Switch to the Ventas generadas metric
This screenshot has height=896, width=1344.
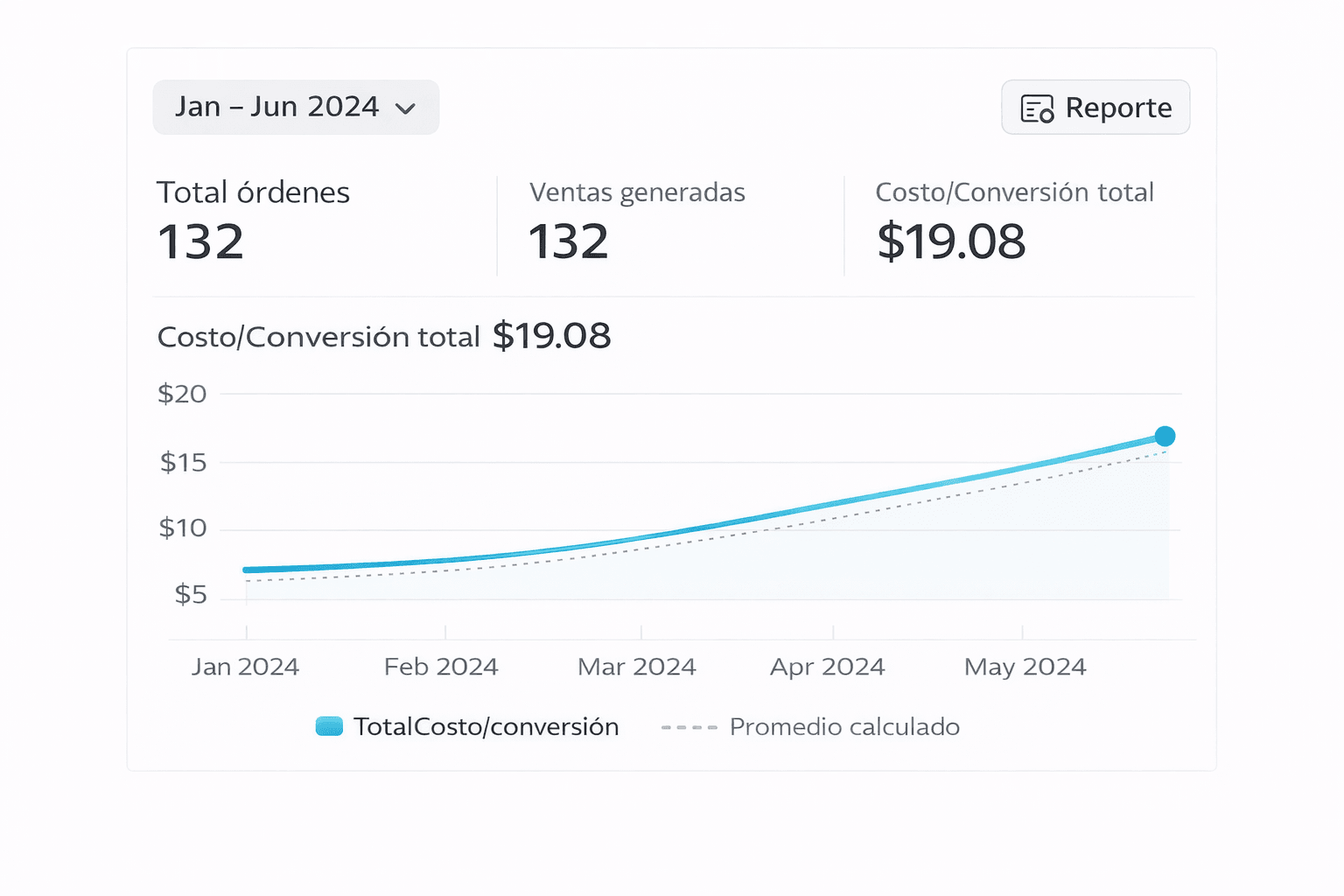tap(637, 219)
